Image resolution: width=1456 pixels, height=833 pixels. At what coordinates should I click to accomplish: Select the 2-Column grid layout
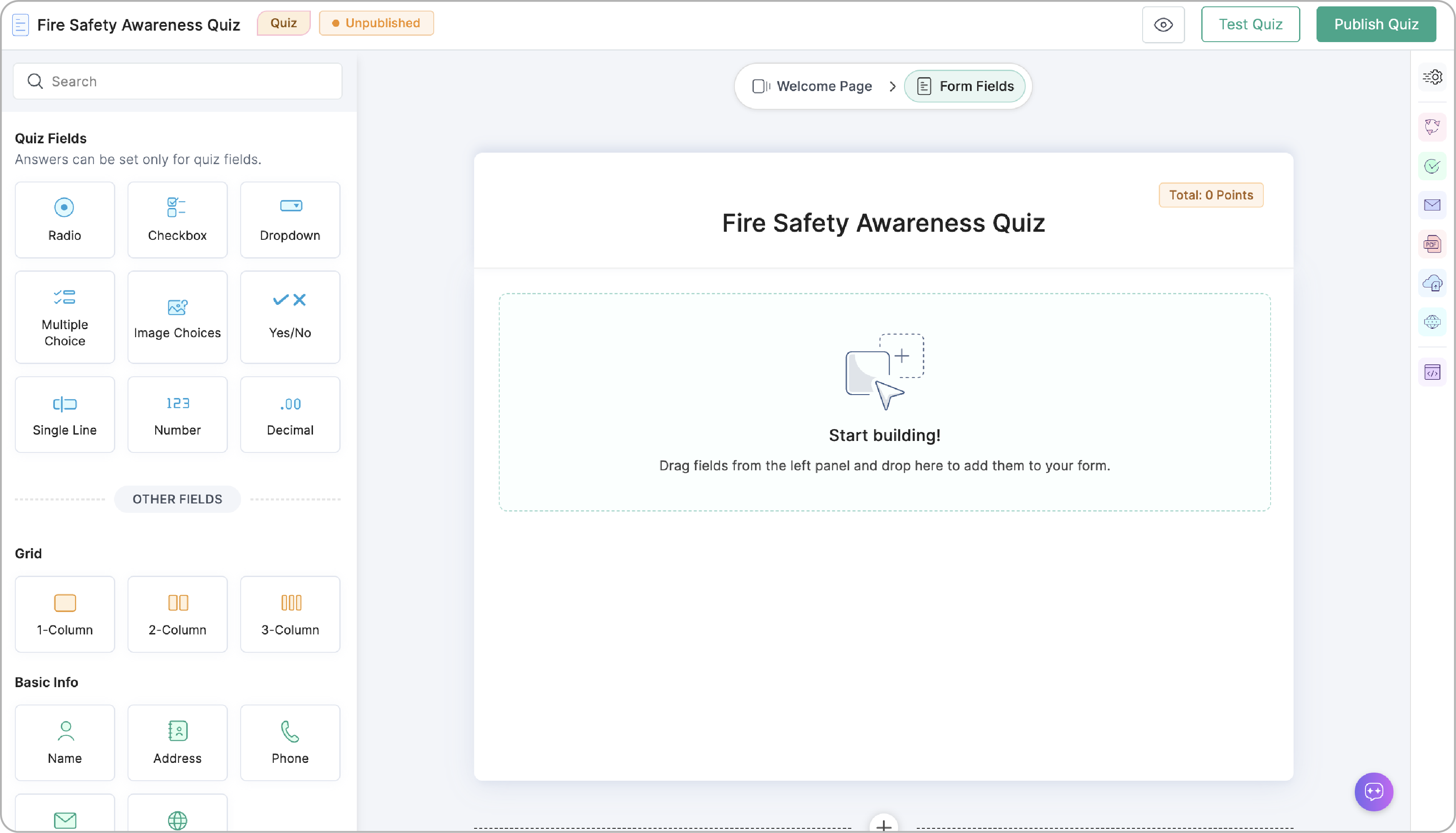tap(177, 614)
